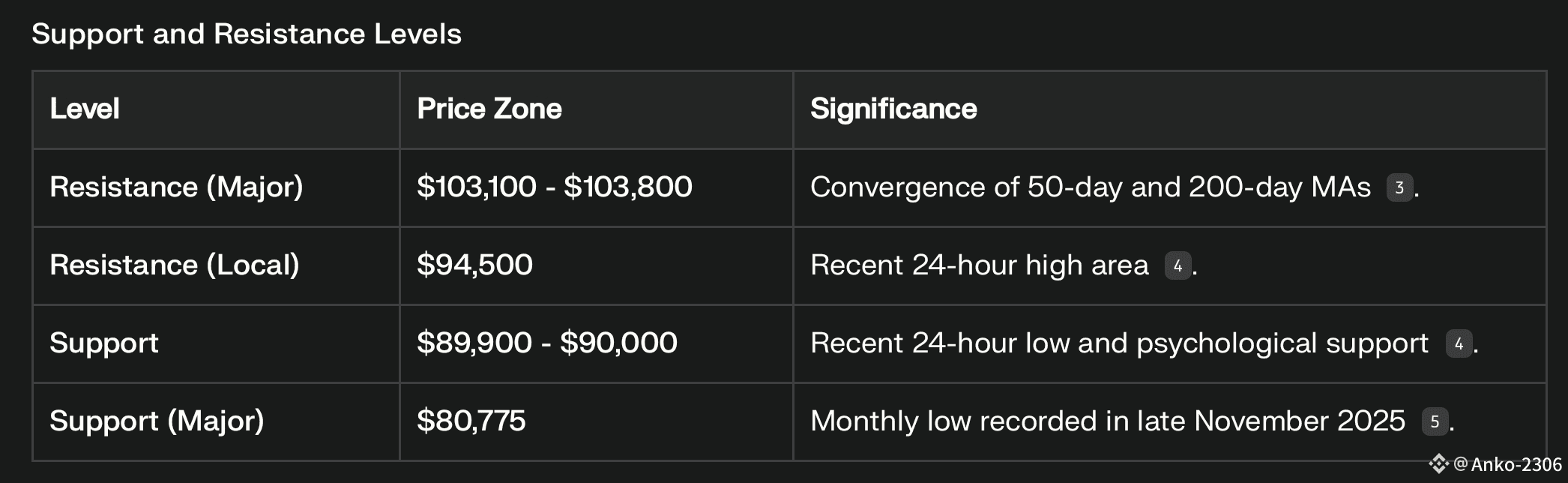Click citation badge 3 after 200-day MAs
Screen dimensions: 1568x483
click(x=1399, y=187)
